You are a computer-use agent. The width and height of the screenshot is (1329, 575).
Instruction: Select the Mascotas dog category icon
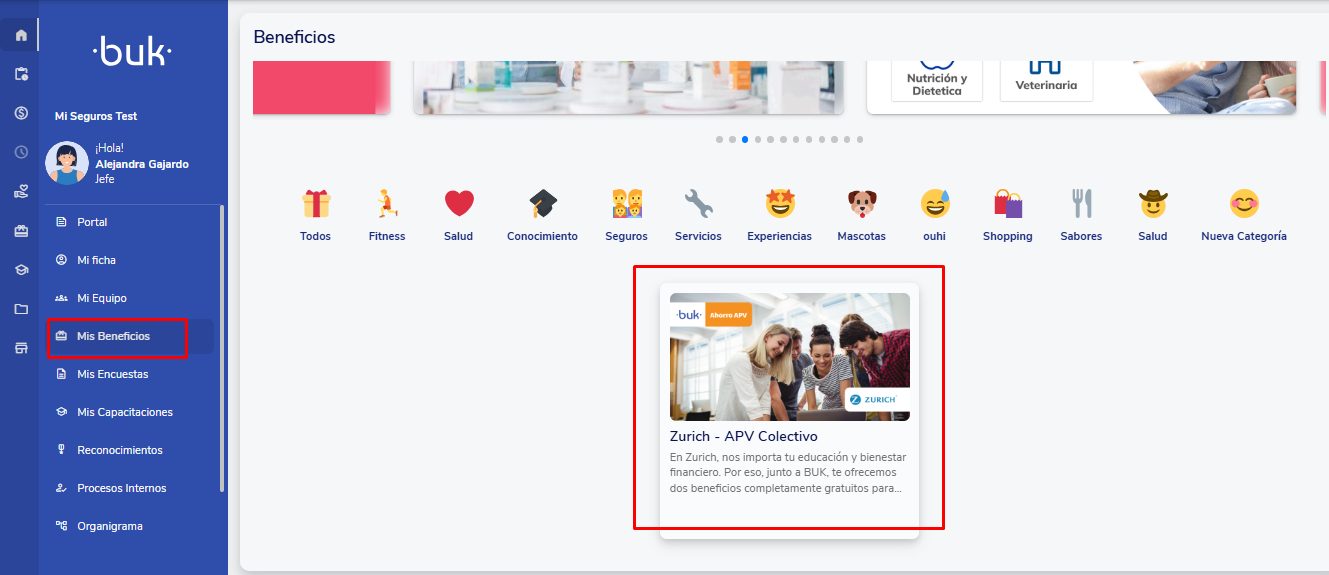[861, 204]
